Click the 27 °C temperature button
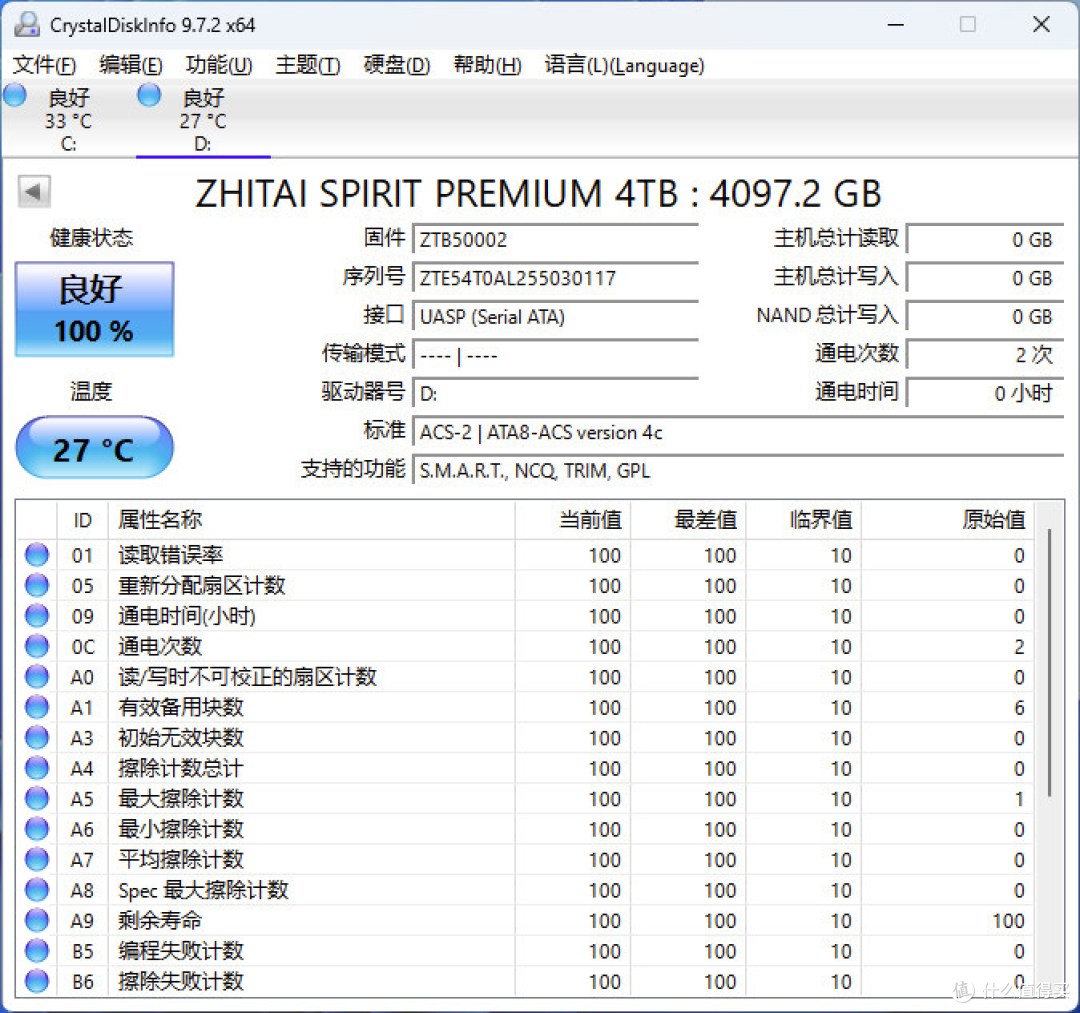This screenshot has height=1013, width=1080. click(x=94, y=448)
